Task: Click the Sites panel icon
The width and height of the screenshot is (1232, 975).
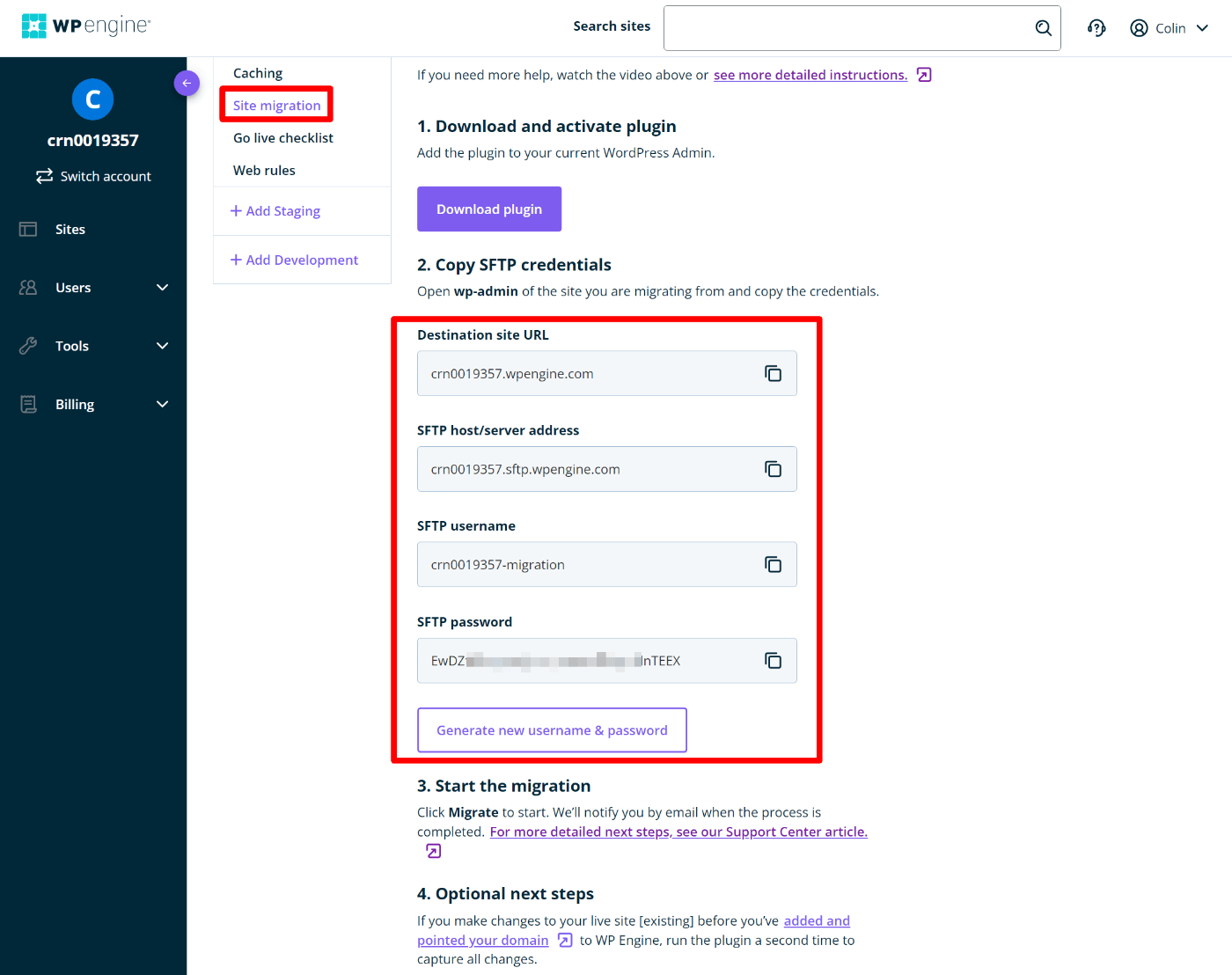Action: 28,229
